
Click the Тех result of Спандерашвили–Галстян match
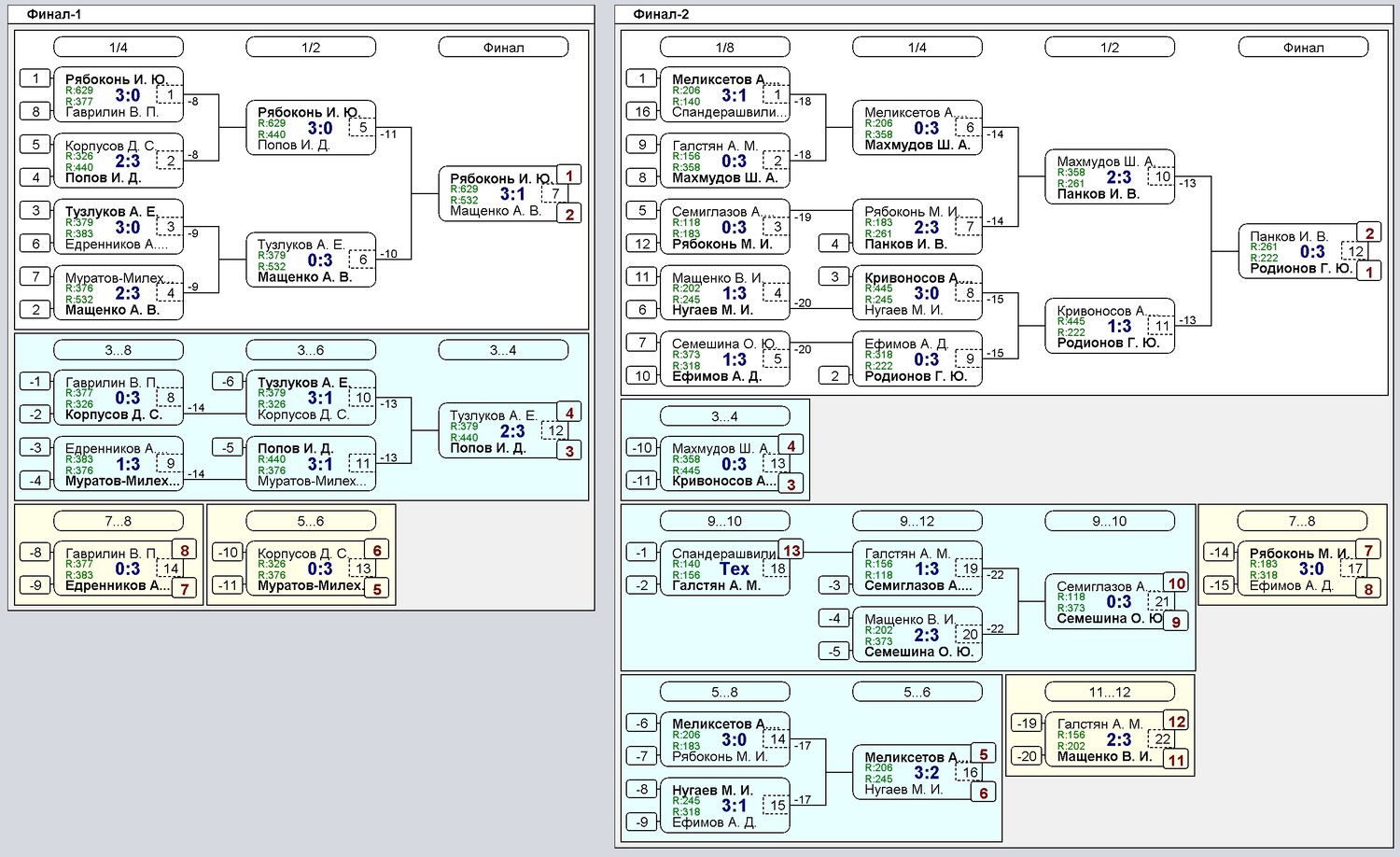(x=735, y=569)
